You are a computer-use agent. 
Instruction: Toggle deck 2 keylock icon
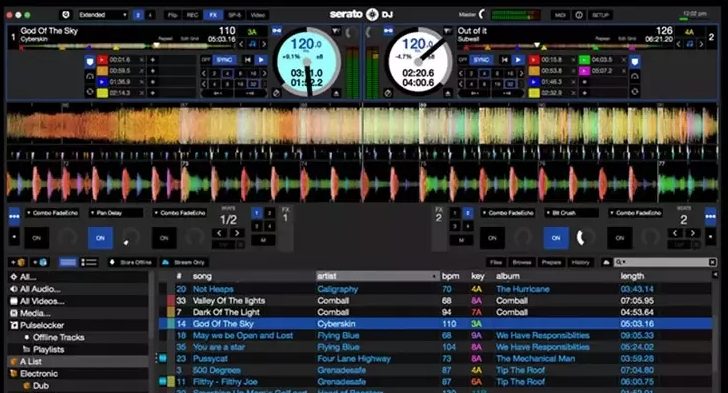[389, 31]
